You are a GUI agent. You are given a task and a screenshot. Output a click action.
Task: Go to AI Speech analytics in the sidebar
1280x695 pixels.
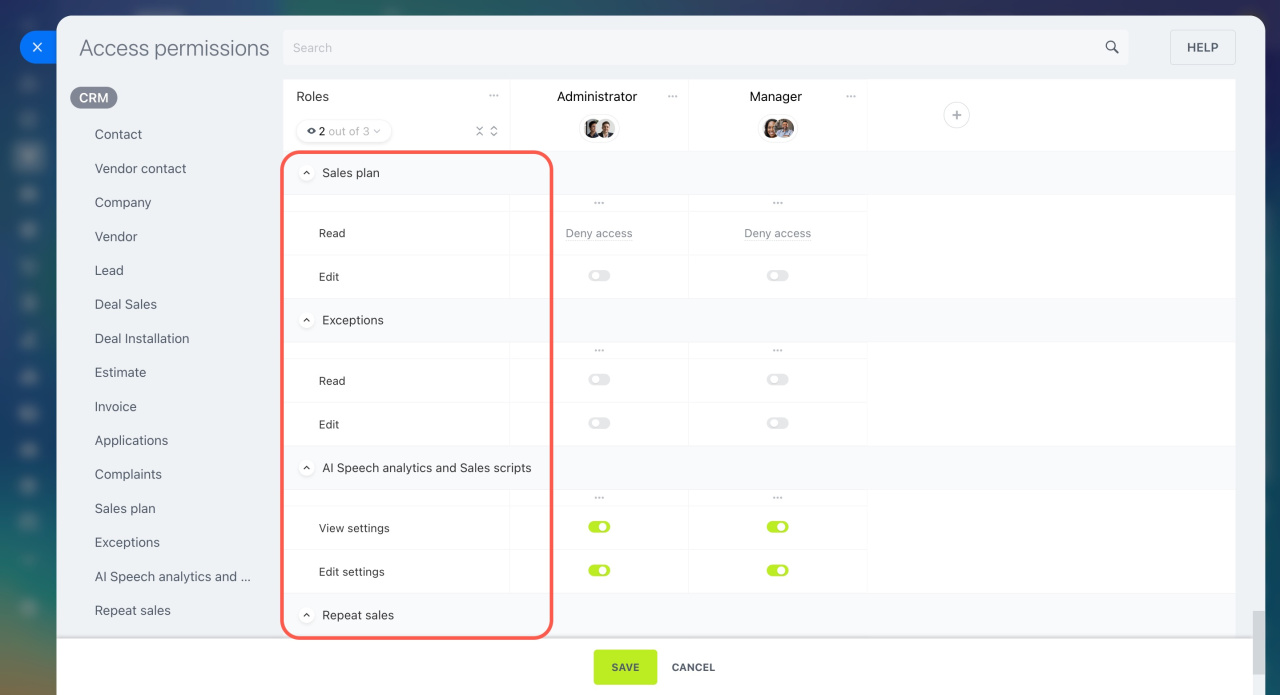click(x=173, y=576)
